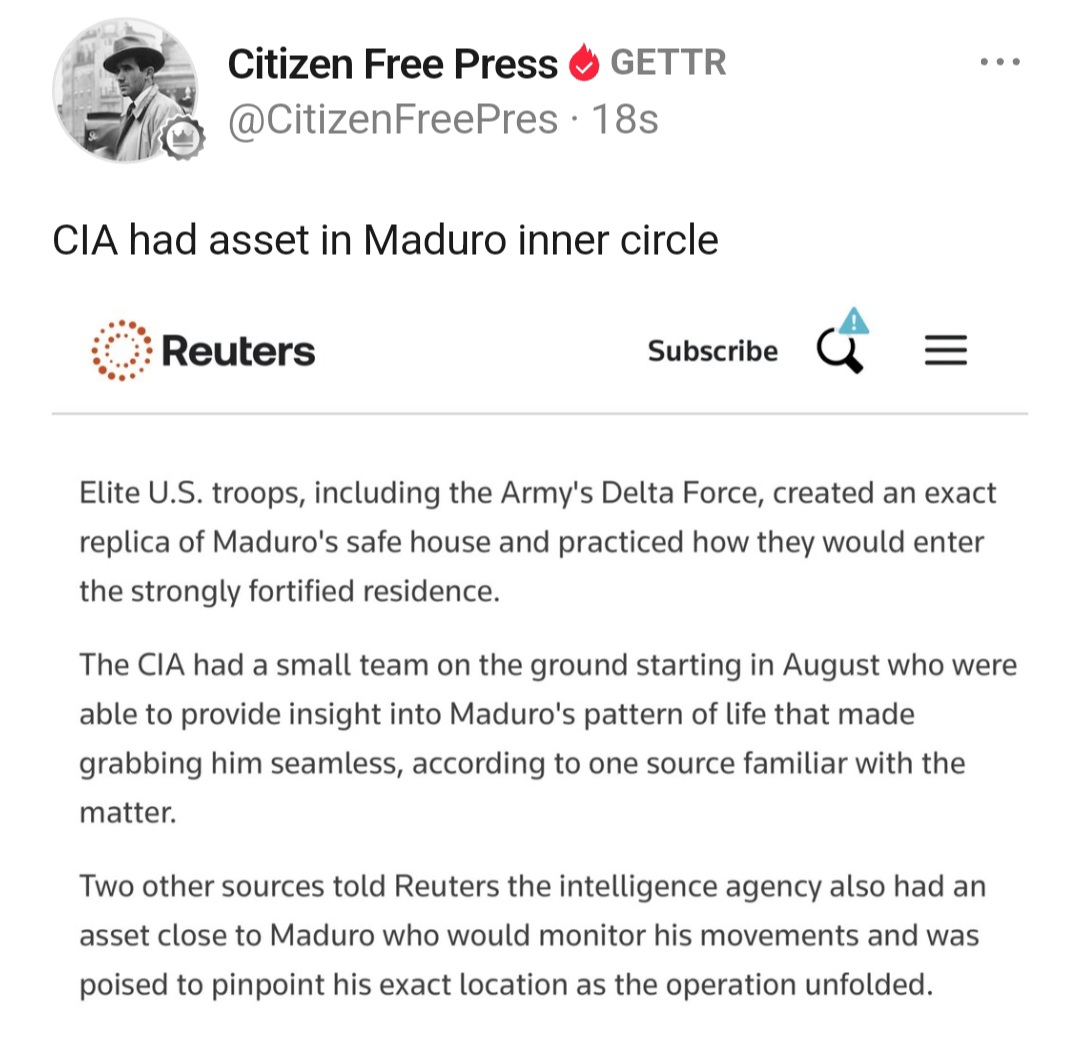
Task: Click the post caption about CIA asset
Action: click(385, 240)
